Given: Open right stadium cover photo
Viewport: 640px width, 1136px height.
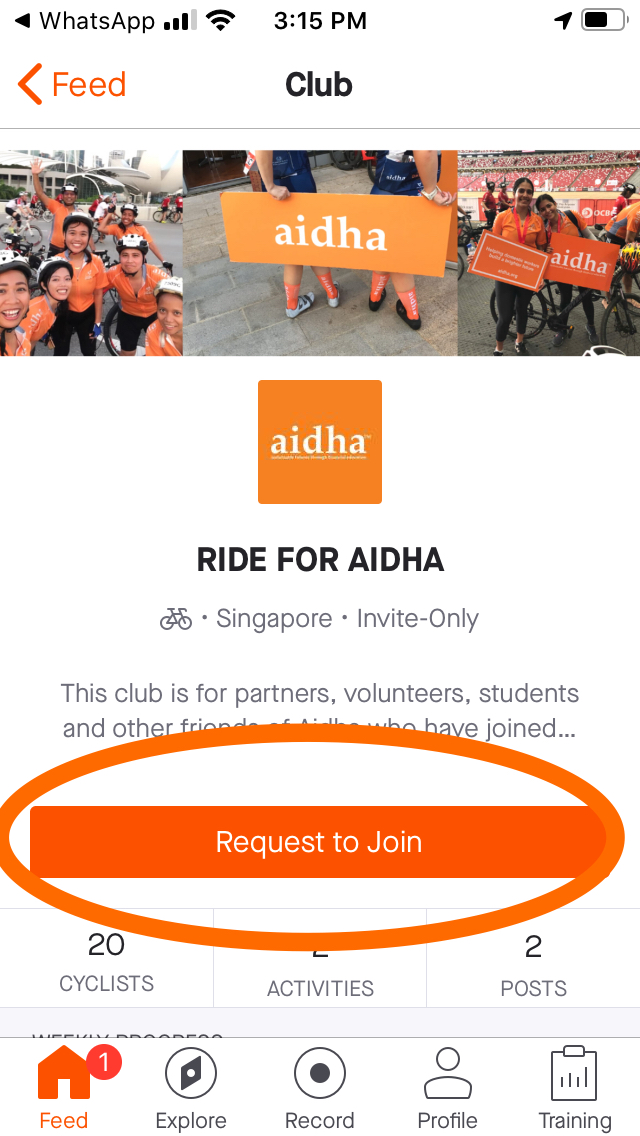Looking at the screenshot, I should [x=549, y=253].
